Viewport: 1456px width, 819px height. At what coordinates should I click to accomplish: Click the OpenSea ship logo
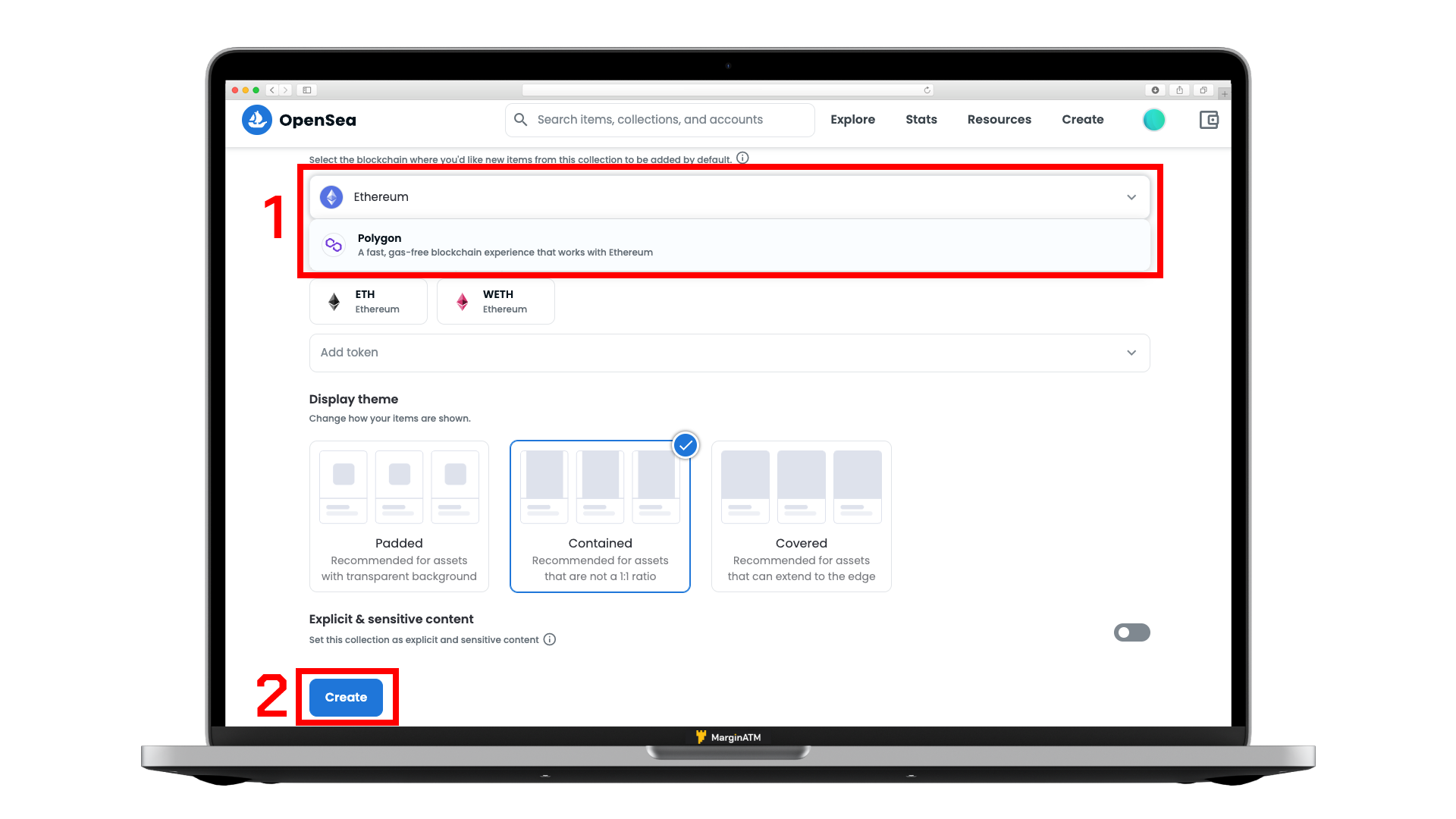256,120
